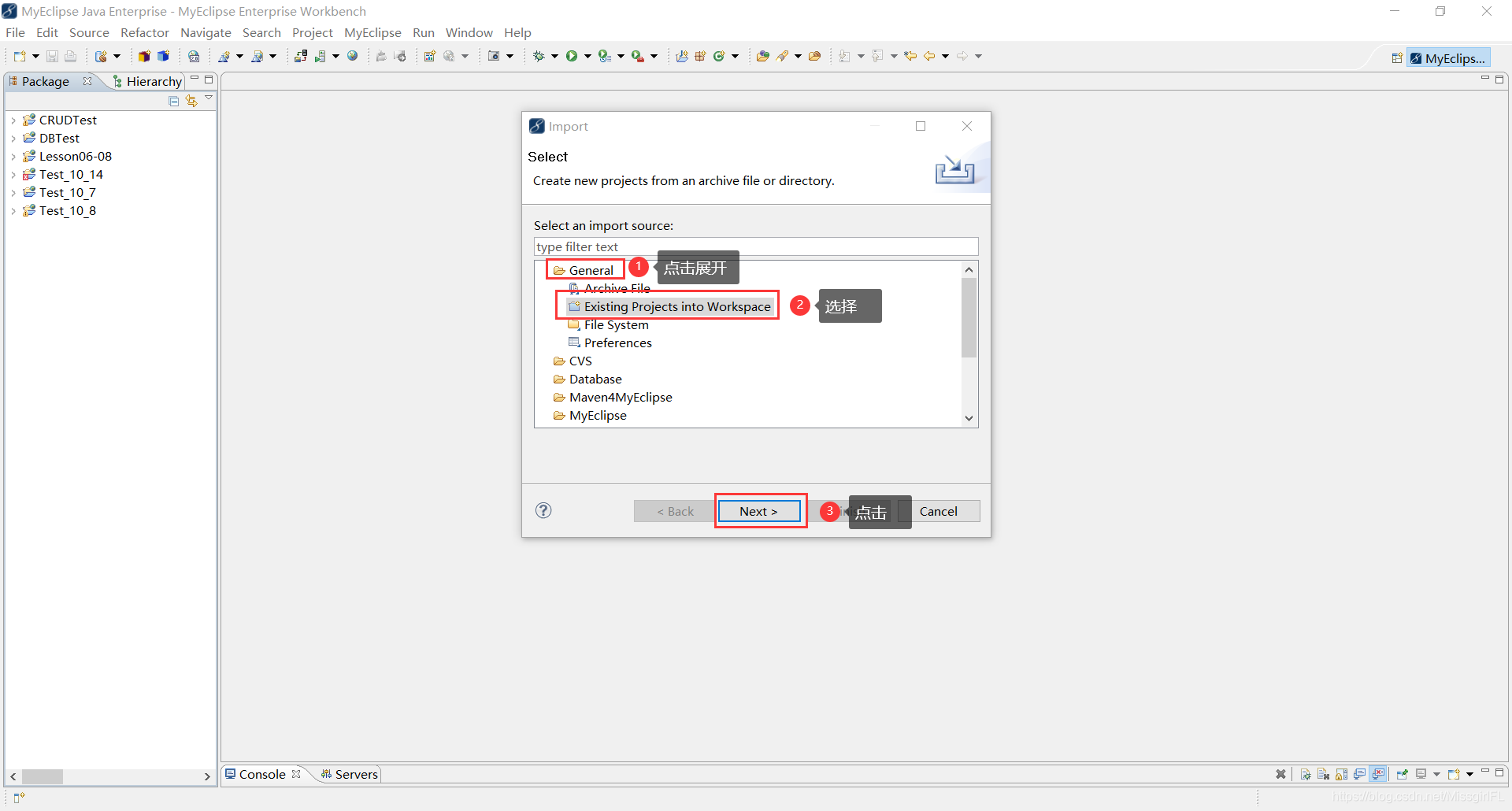Click the globe Open Web Browser icon
This screenshot has height=811, width=1512.
coord(353,56)
